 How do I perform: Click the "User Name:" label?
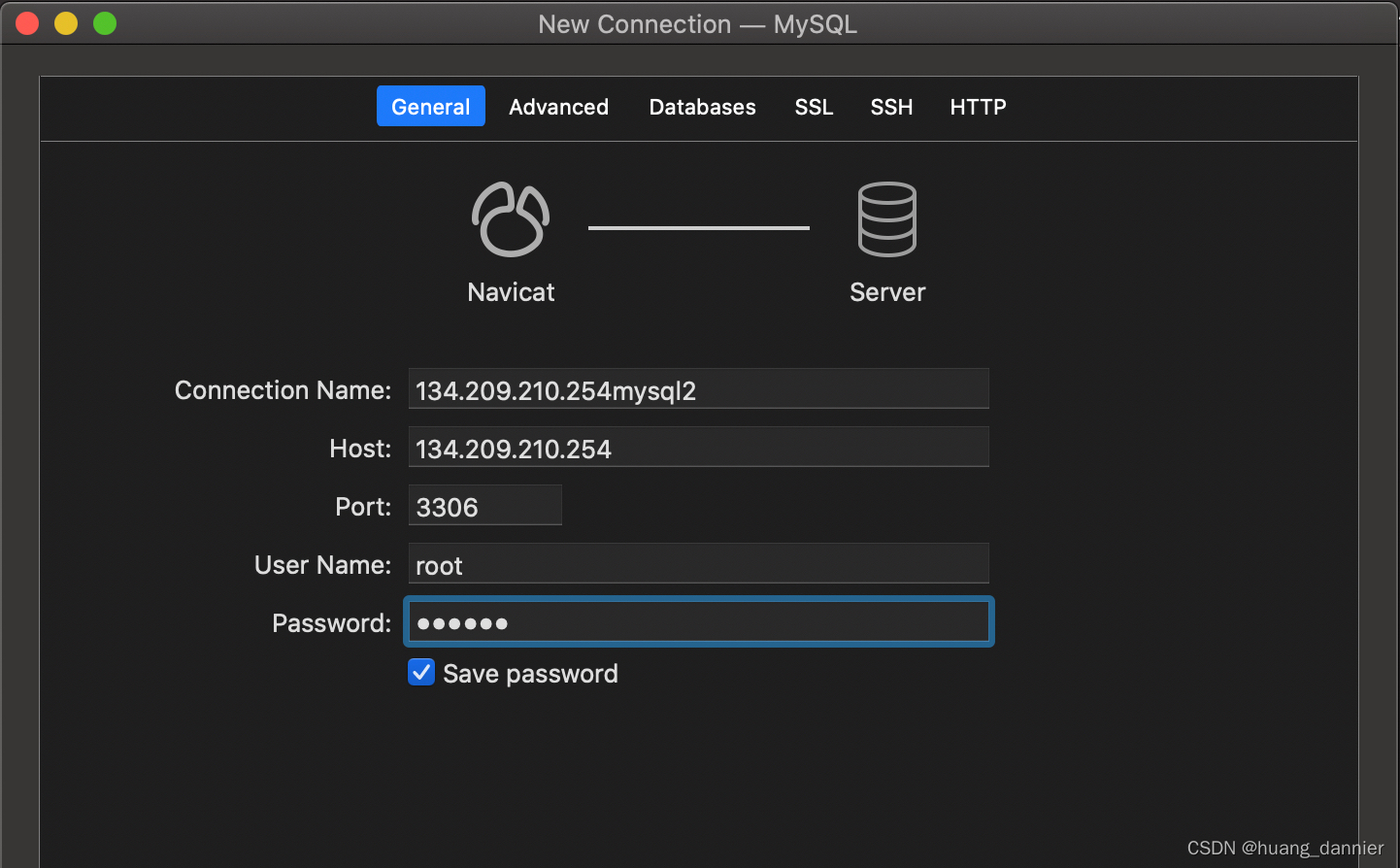(x=322, y=565)
